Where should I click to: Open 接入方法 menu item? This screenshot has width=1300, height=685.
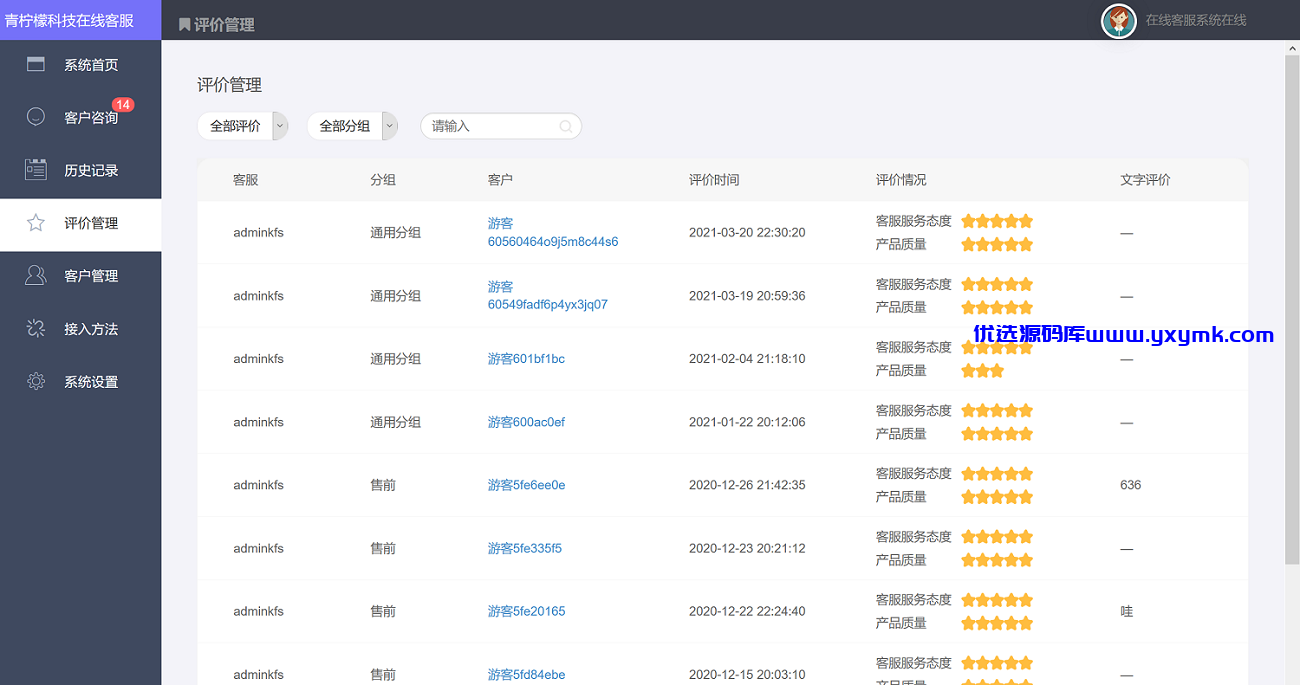point(80,329)
